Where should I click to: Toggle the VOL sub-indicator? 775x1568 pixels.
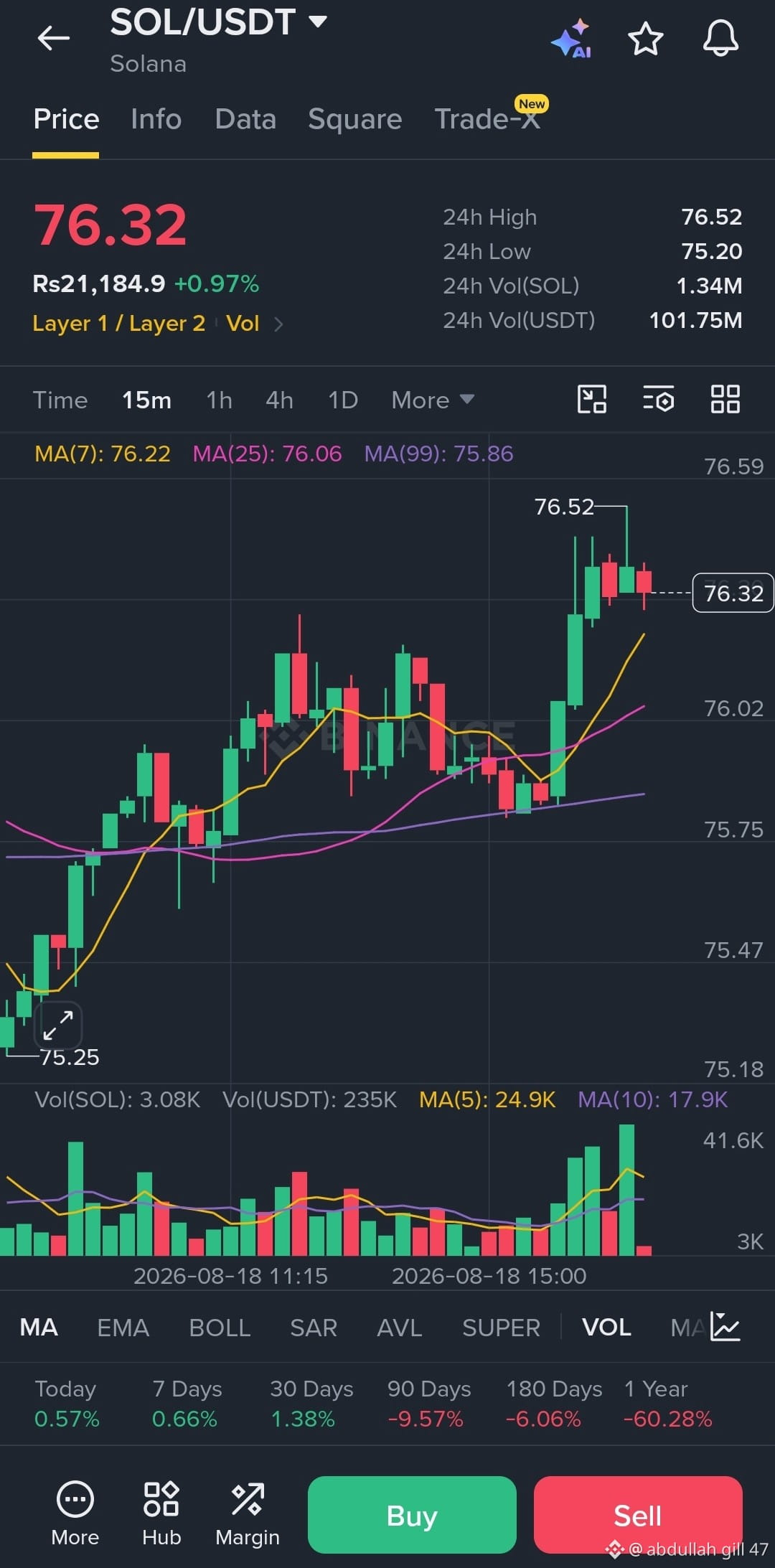point(606,1327)
